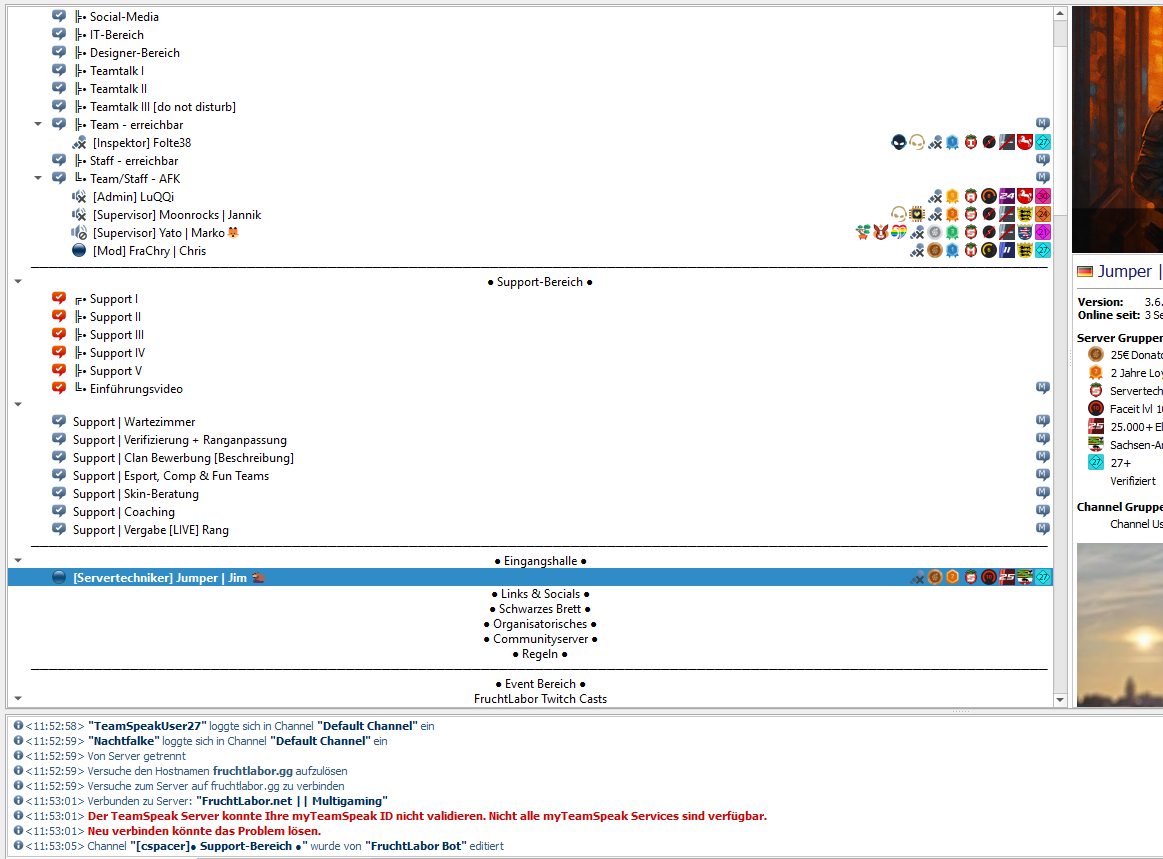
Task: Click the Faceit lvl icon under Server Gruppen
Action: [x=1096, y=408]
